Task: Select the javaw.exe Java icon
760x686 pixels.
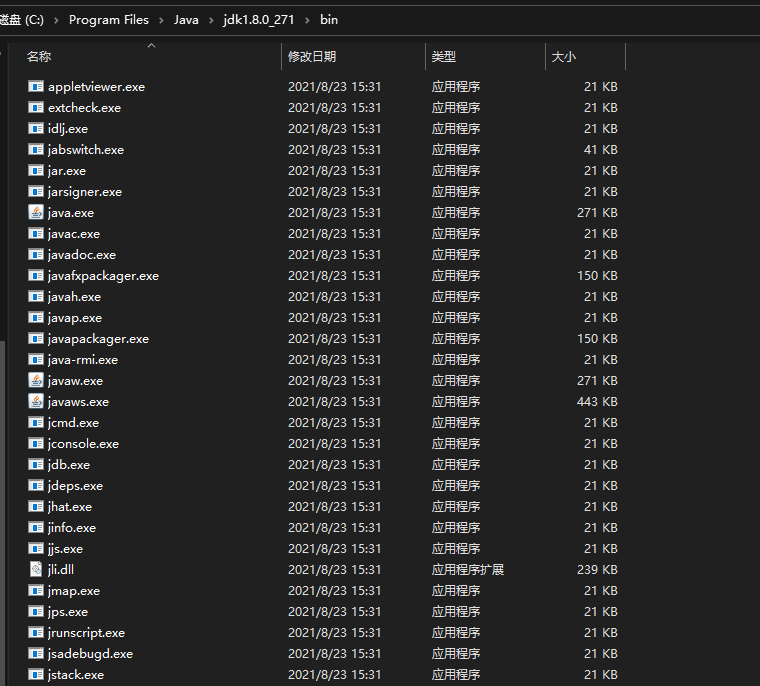Action: click(x=36, y=380)
